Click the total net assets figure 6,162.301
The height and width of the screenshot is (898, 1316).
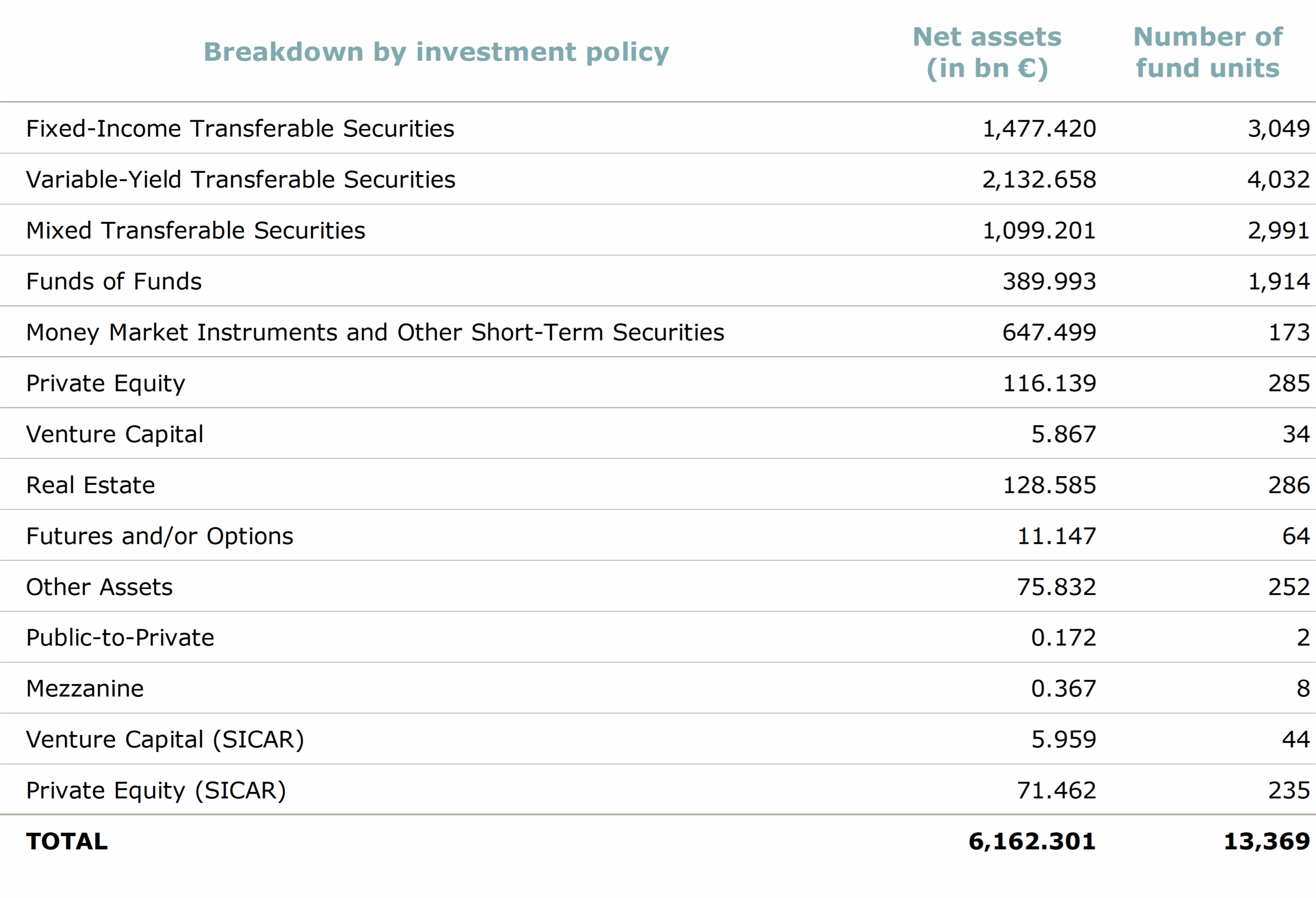click(x=1032, y=842)
